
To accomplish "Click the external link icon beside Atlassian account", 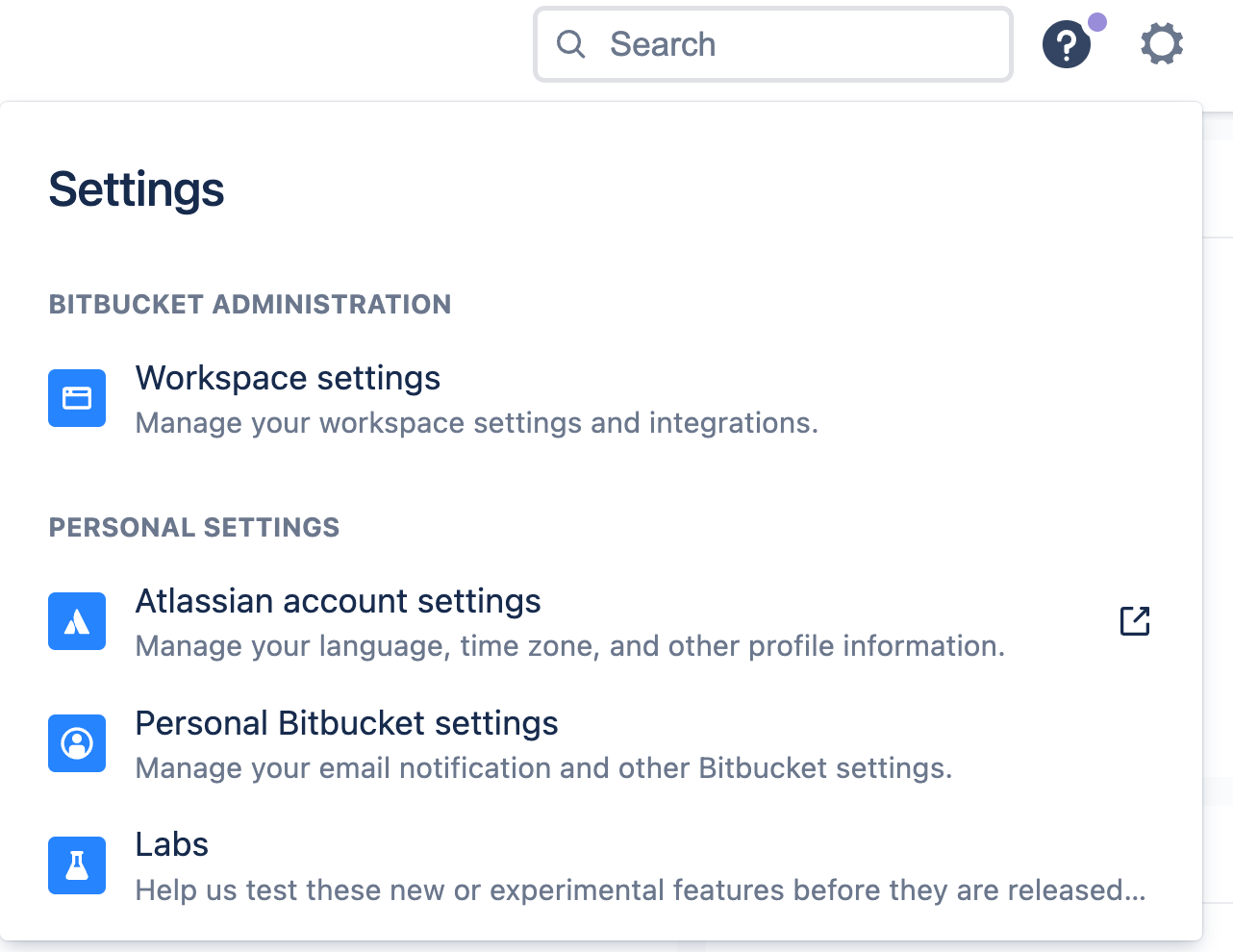I will click(x=1135, y=621).
